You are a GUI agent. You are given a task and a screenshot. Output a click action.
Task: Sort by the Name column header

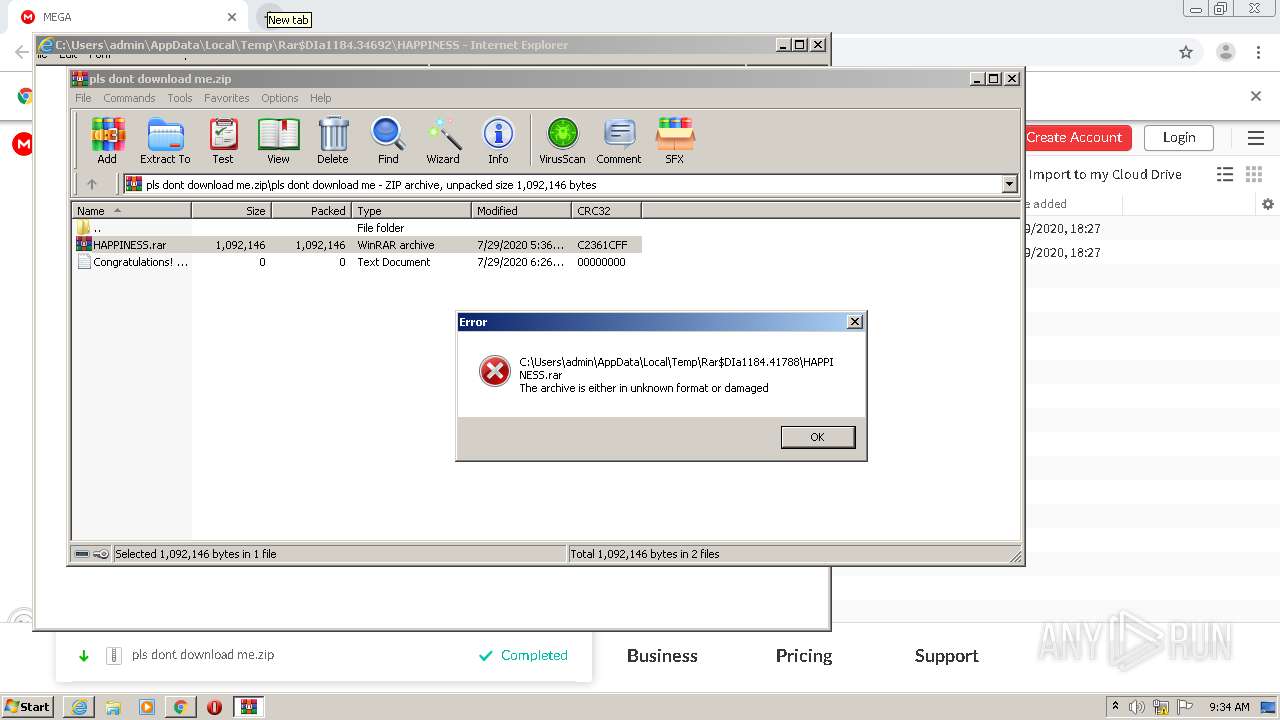click(x=131, y=211)
